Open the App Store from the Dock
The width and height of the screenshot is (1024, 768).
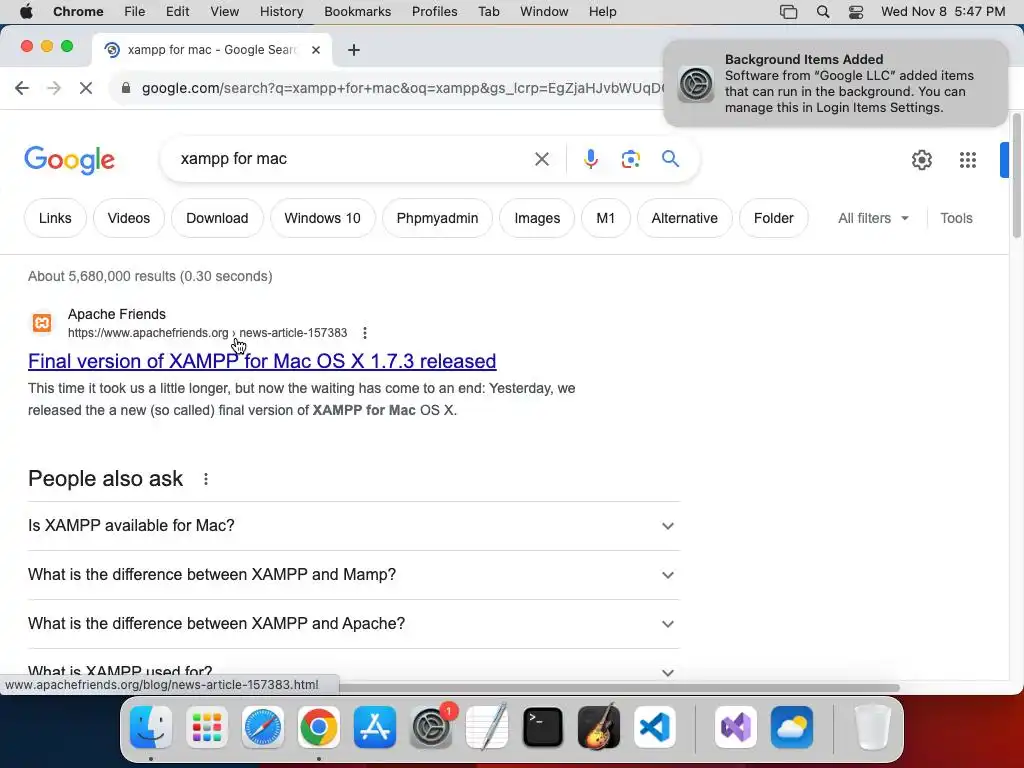375,727
